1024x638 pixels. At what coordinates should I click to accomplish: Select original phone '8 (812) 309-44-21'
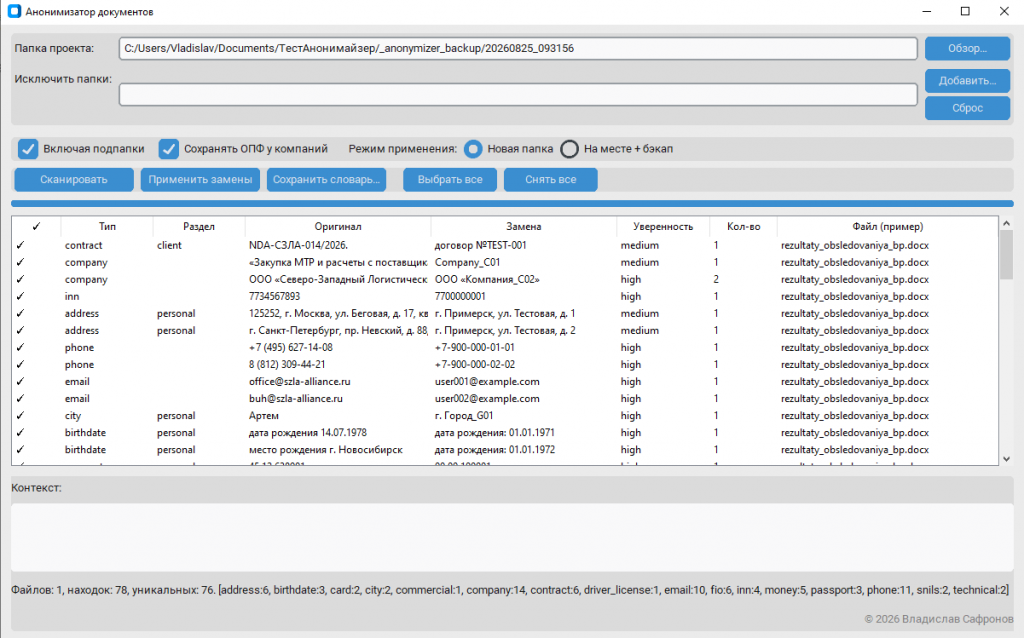338,364
